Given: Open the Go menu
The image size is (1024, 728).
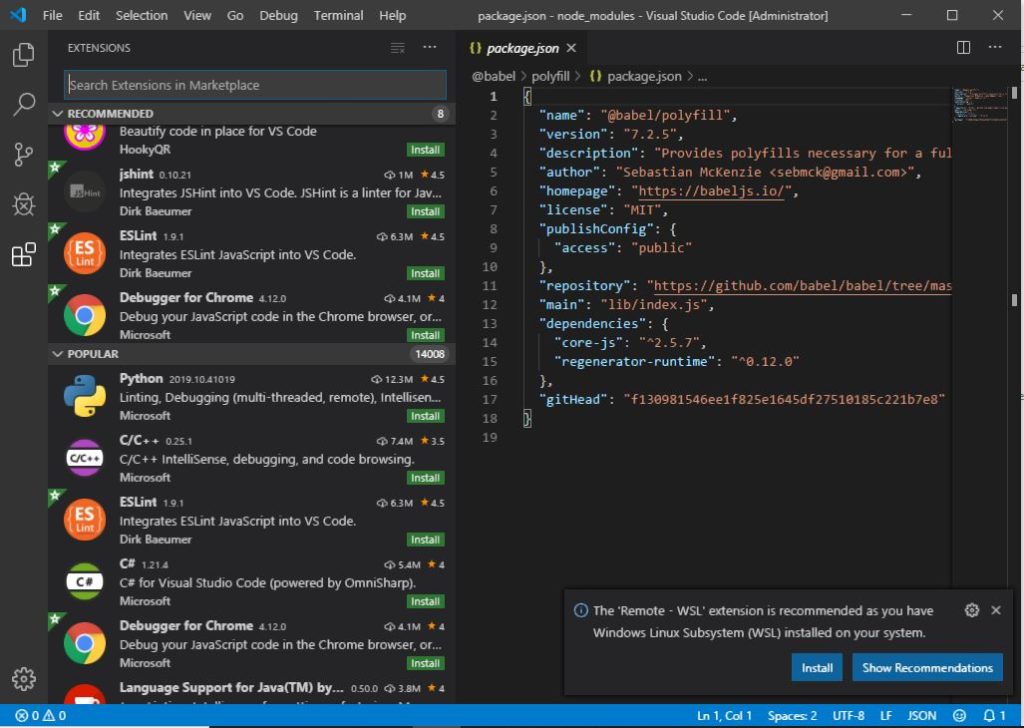Looking at the screenshot, I should [235, 15].
